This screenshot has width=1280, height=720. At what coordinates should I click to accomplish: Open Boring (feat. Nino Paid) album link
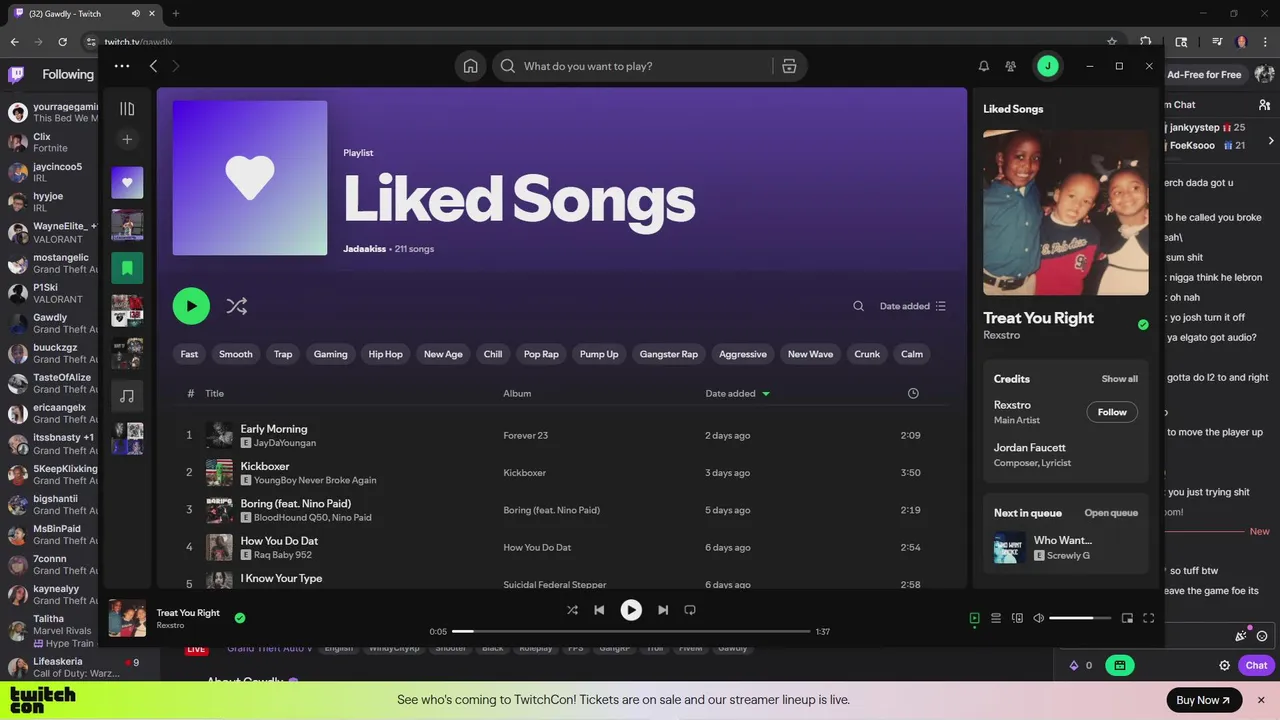tap(551, 510)
